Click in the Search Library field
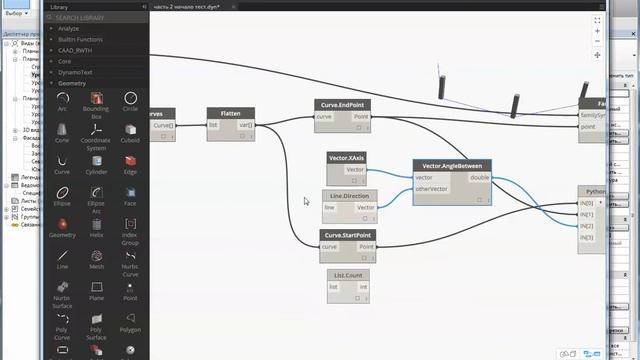640x360 pixels. pos(96,18)
